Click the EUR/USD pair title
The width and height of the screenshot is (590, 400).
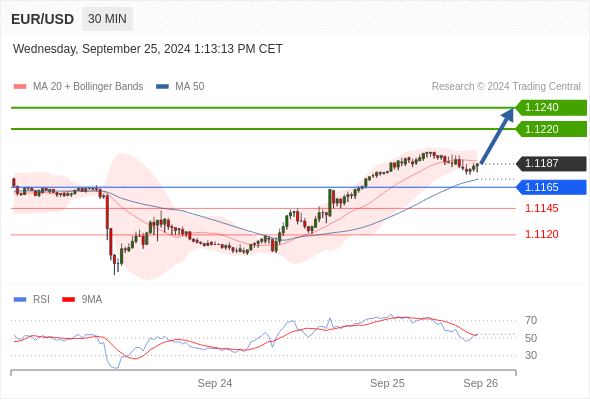point(43,19)
